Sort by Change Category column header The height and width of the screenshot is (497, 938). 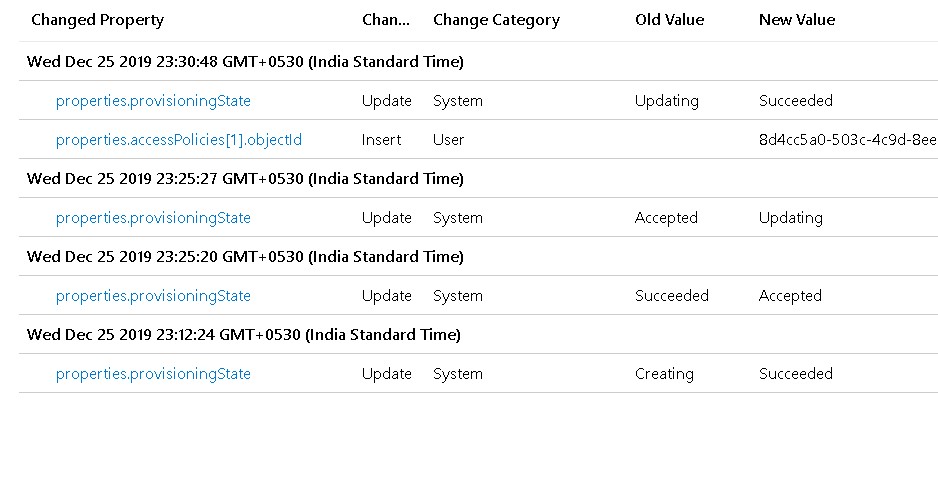coord(497,20)
